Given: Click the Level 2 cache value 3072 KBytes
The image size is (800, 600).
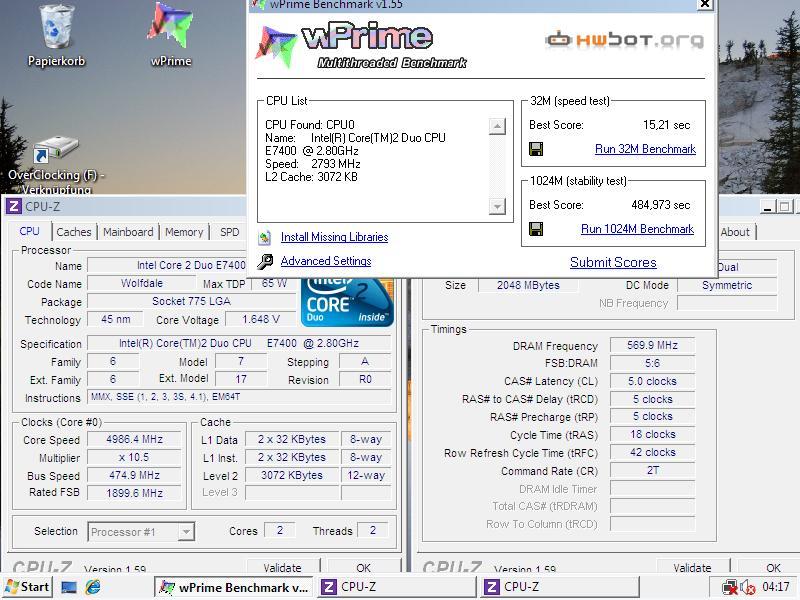Looking at the screenshot, I should [292, 475].
